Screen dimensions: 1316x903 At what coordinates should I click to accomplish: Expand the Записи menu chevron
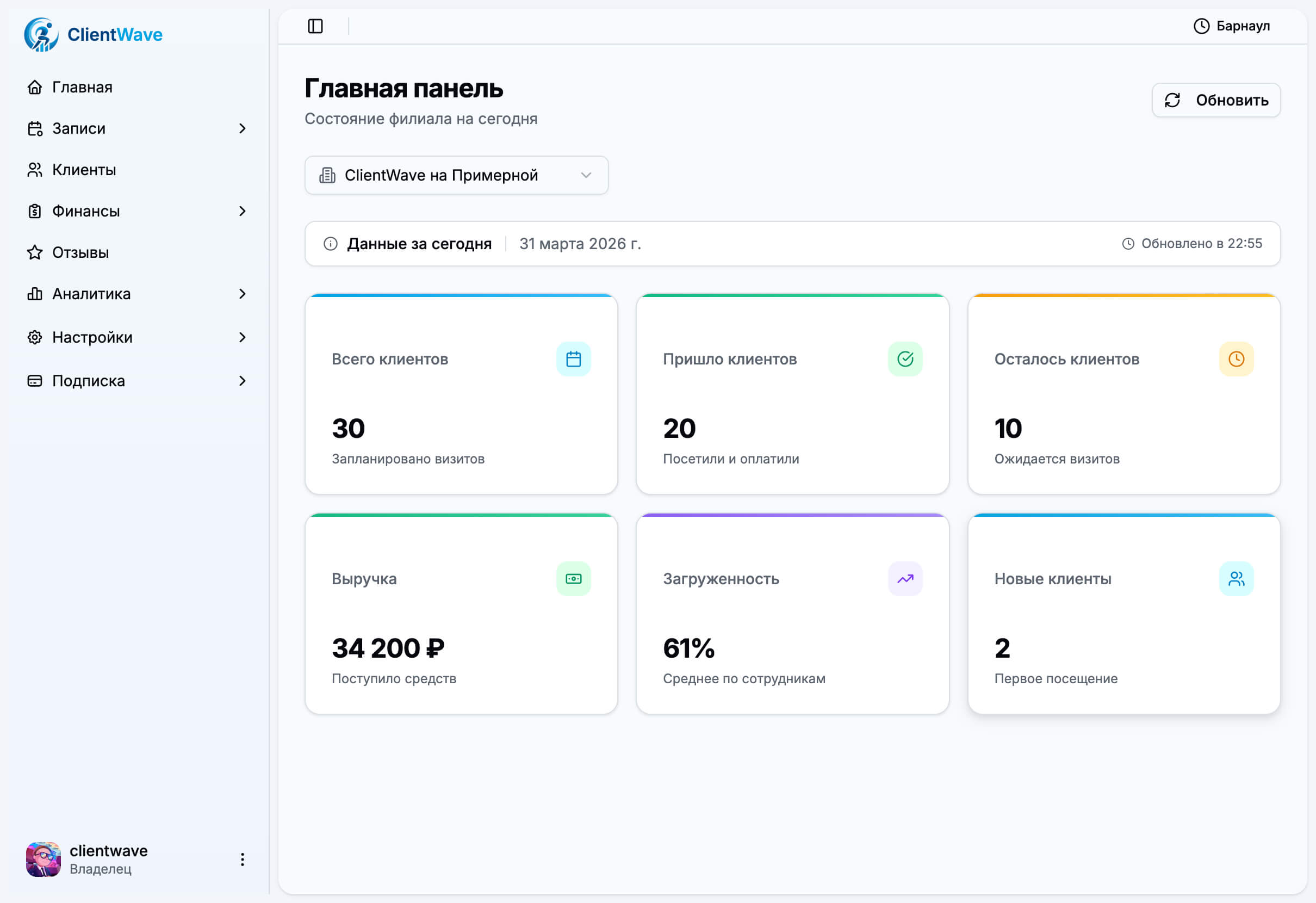click(243, 128)
